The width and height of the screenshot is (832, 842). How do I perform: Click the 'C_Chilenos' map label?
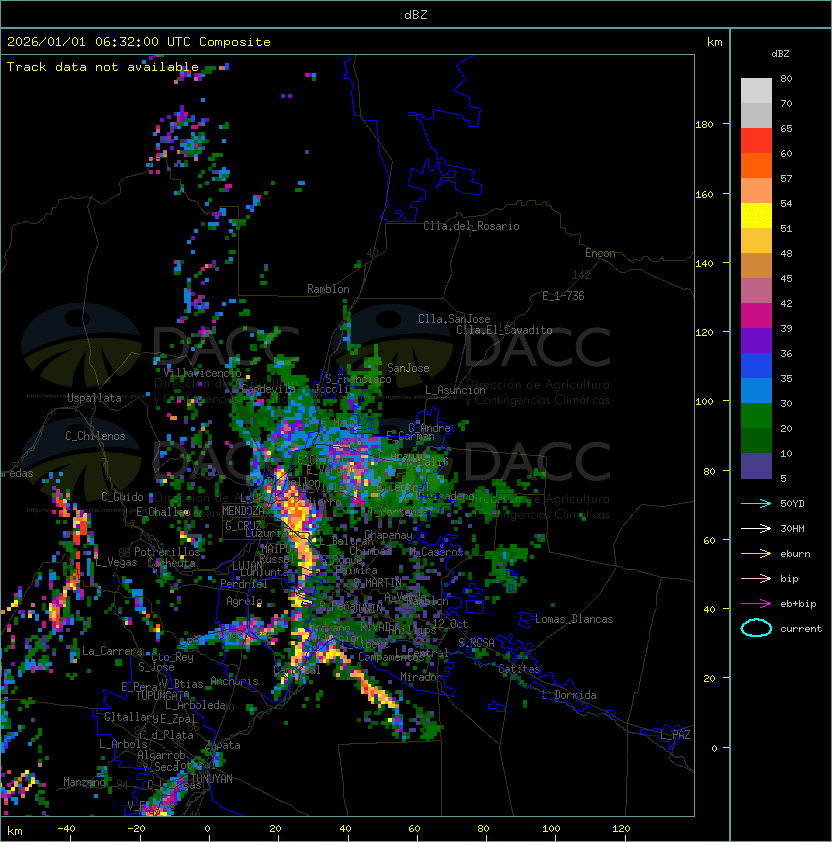[95, 436]
